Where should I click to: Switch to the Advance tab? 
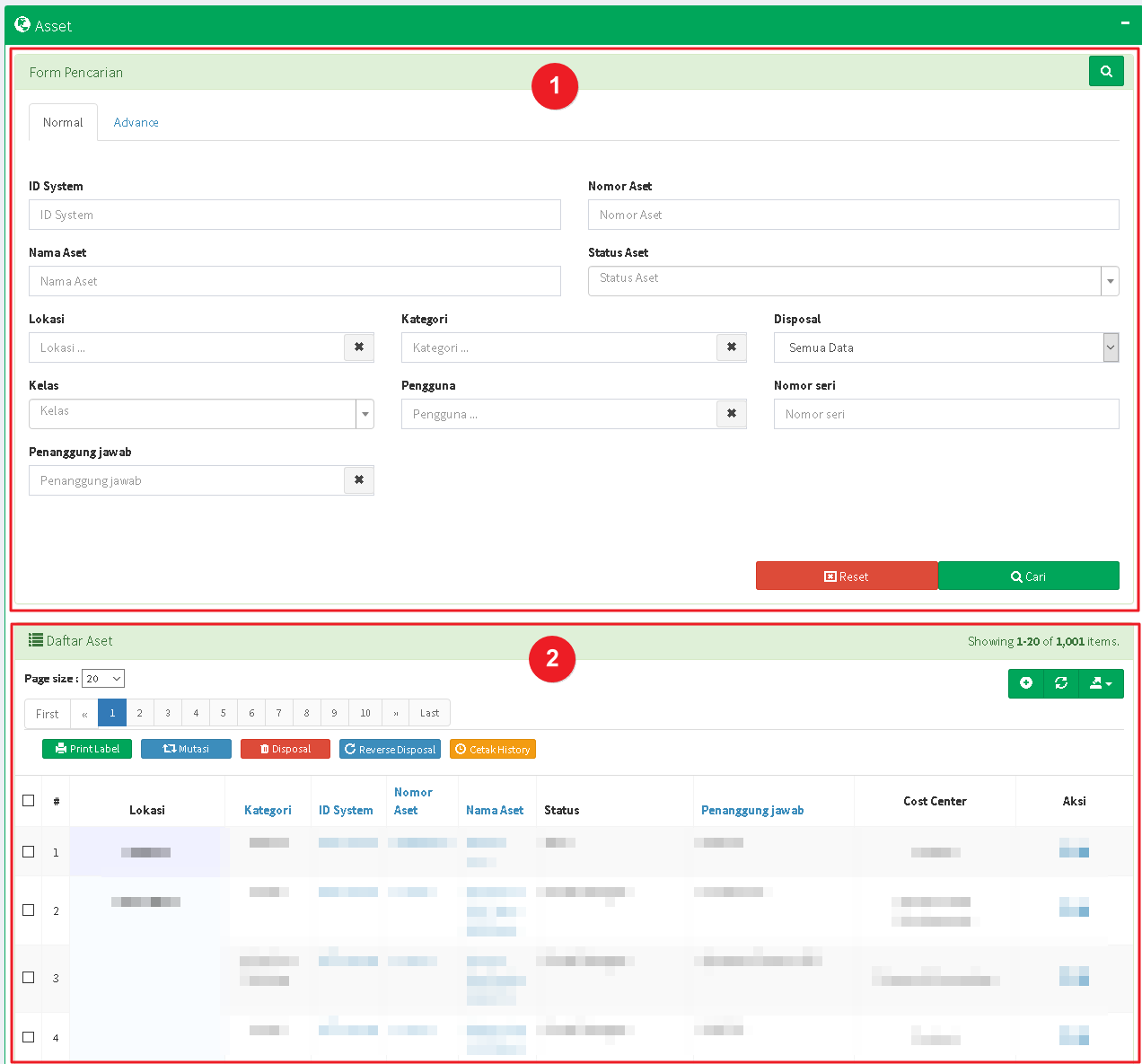(x=136, y=123)
